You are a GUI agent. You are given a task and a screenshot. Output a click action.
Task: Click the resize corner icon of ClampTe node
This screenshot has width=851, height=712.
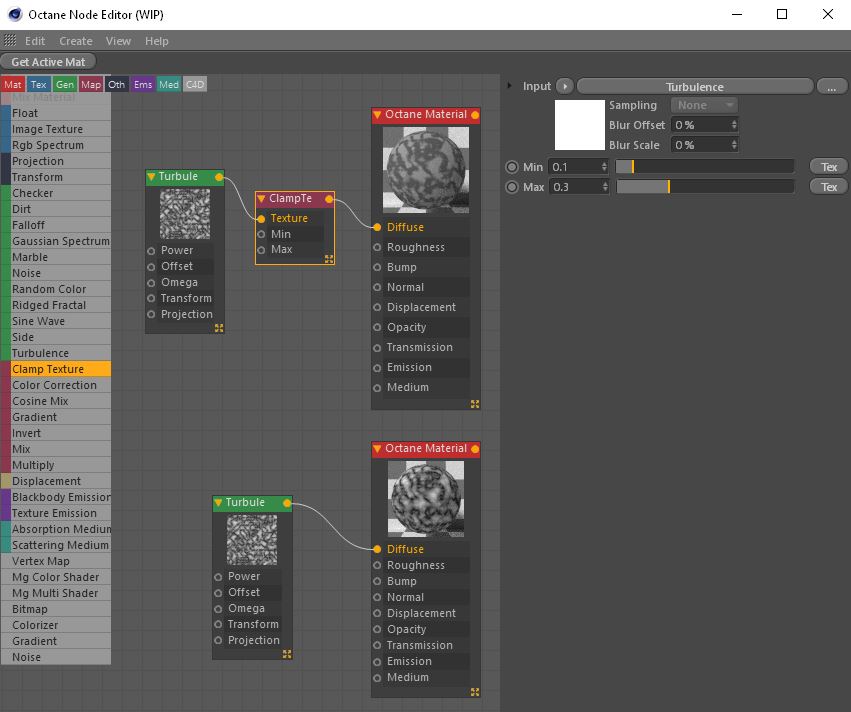pos(329,259)
